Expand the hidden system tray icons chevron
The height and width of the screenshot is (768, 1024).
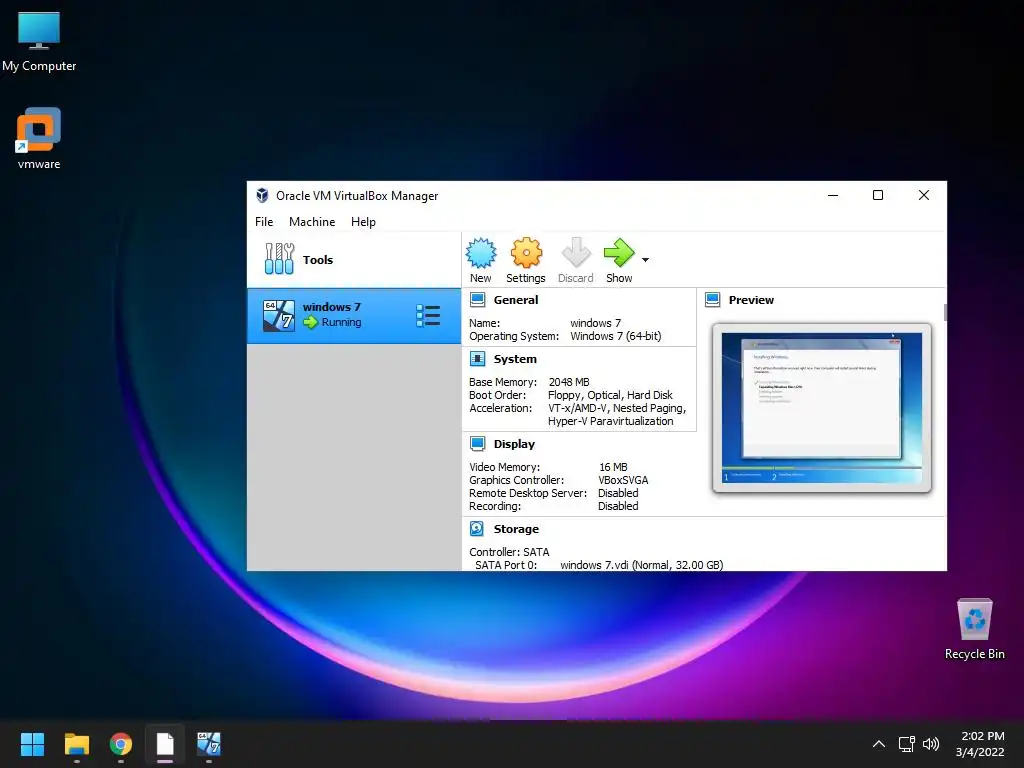(x=879, y=744)
